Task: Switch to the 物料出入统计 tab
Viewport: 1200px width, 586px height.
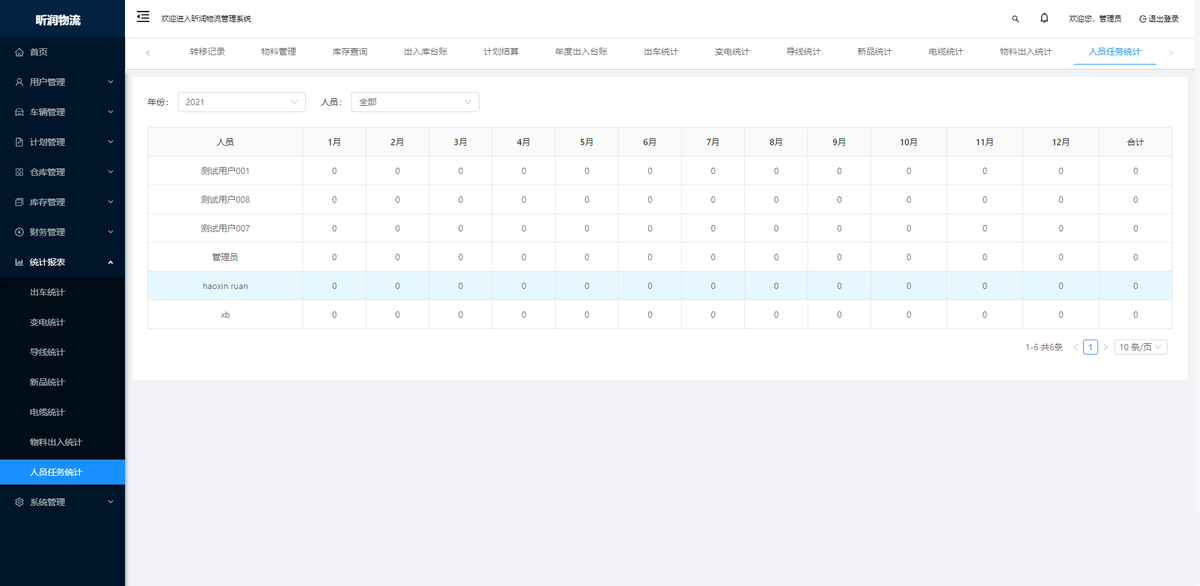Action: pyautogui.click(x=1026, y=51)
